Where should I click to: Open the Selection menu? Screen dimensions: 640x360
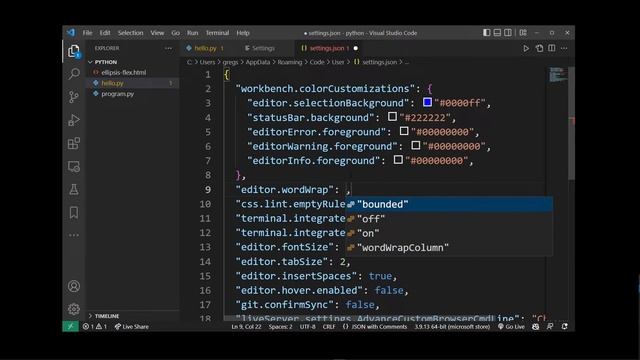[x=131, y=33]
